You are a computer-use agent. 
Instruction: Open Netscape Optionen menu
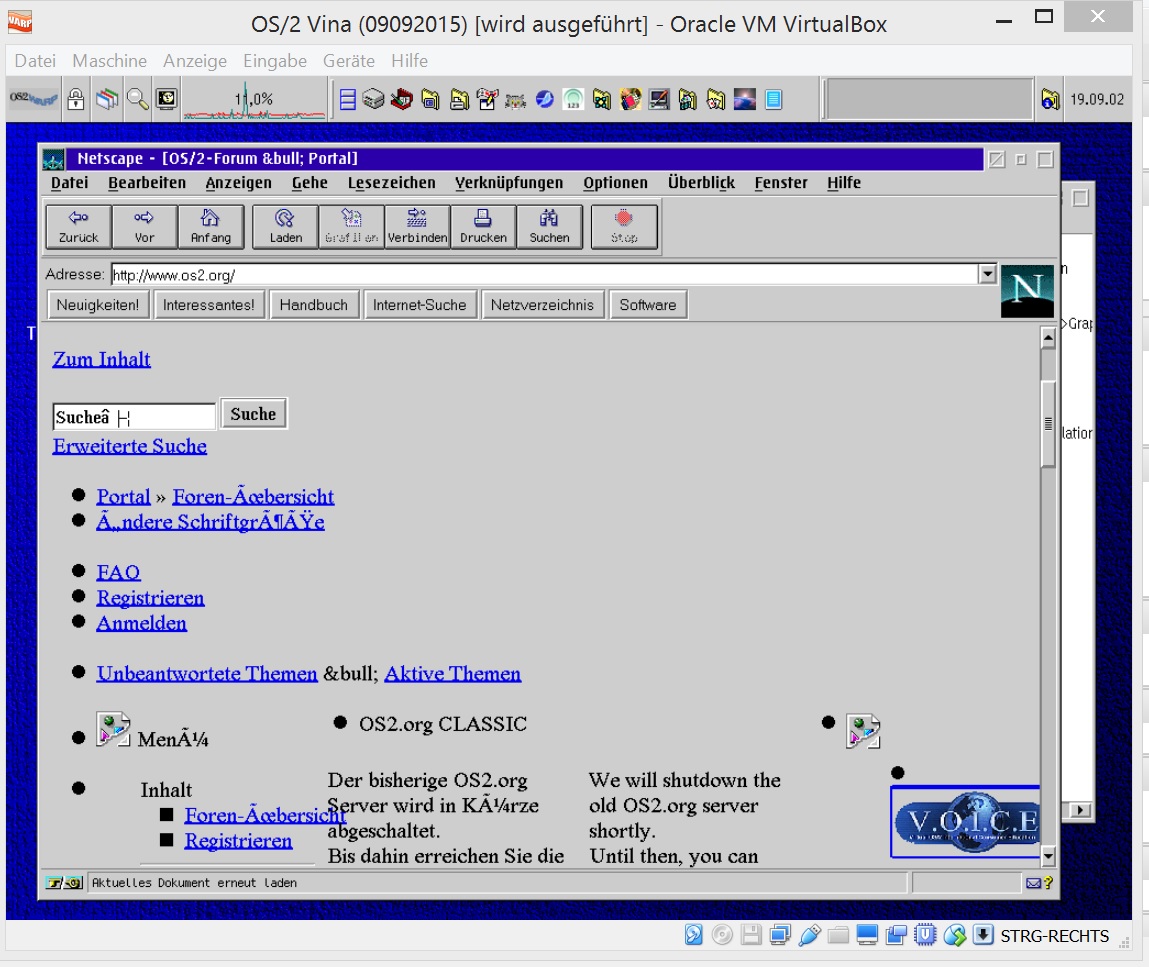(x=616, y=182)
